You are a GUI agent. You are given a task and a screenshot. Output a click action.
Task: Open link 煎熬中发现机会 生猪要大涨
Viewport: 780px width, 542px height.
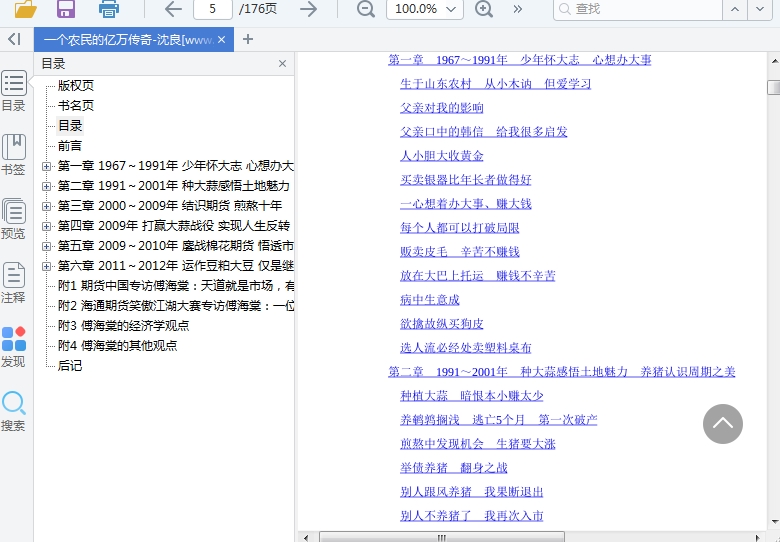click(x=478, y=444)
